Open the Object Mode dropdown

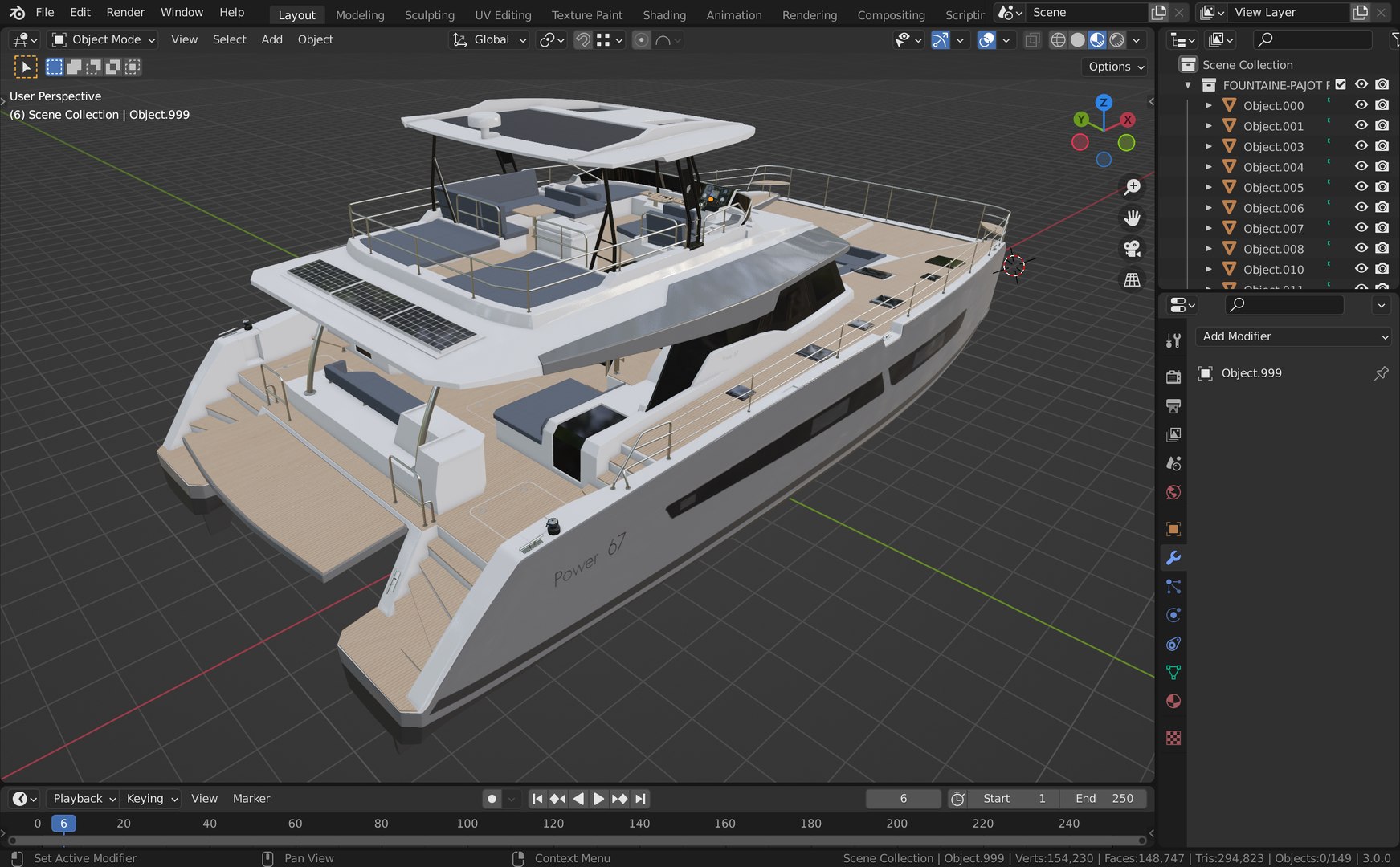[x=104, y=39]
